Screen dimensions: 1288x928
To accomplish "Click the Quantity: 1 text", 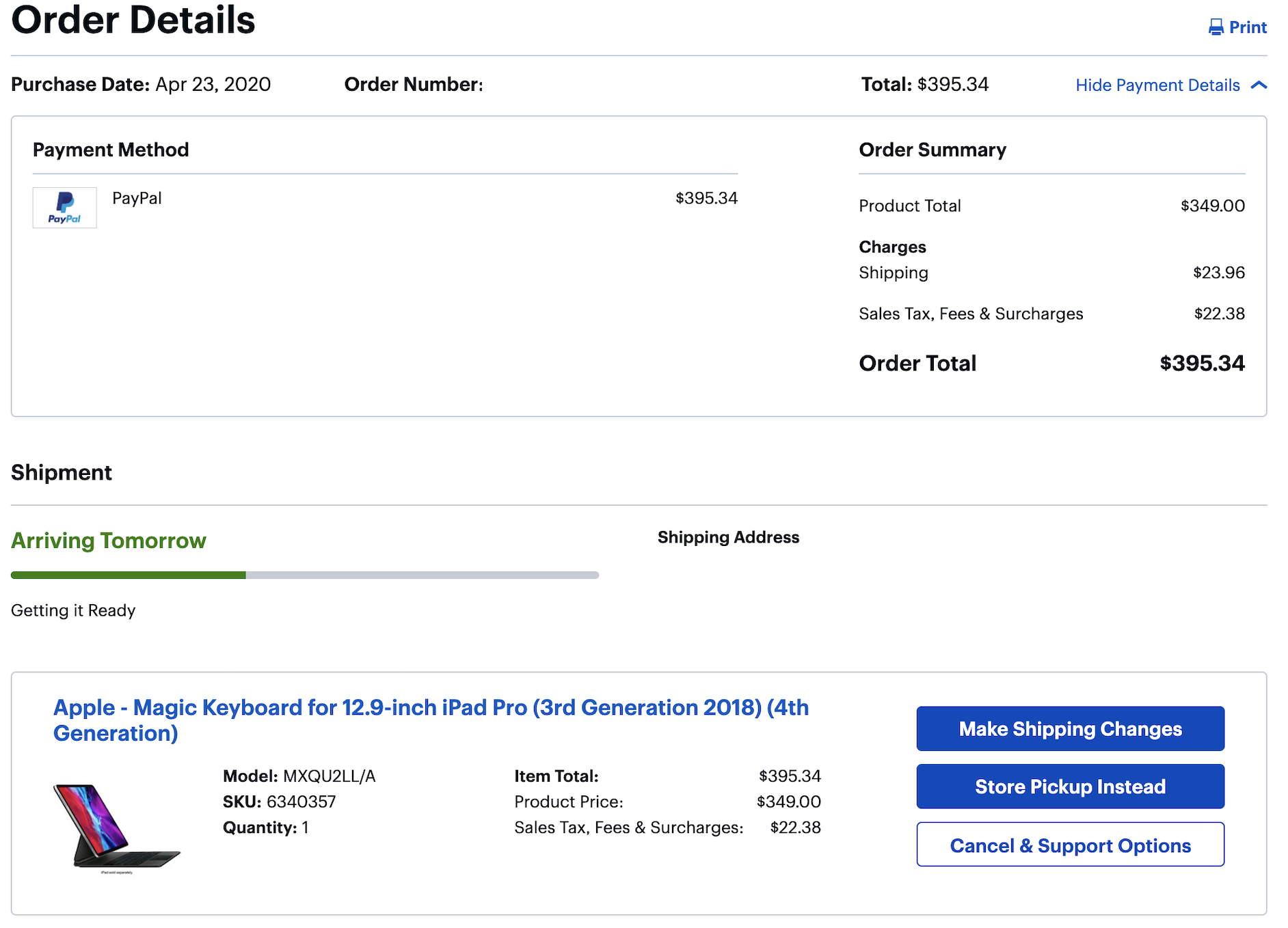I will [266, 828].
